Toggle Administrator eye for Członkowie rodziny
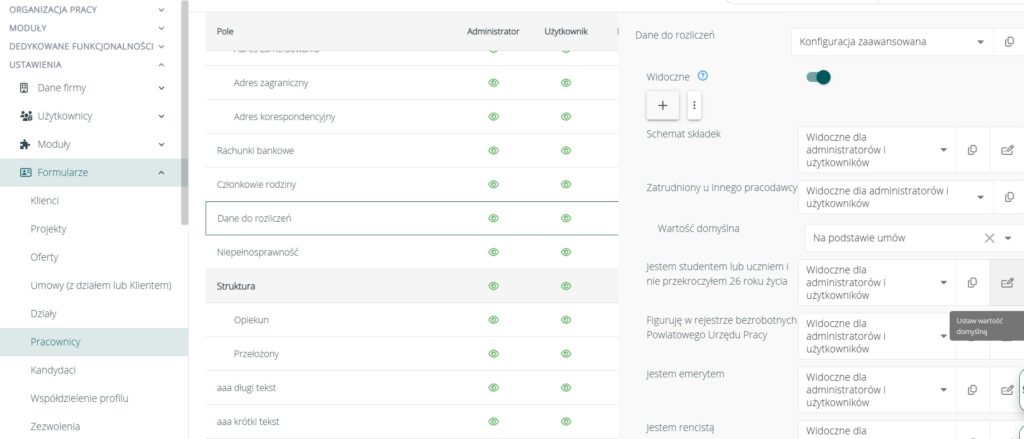The width and height of the screenshot is (1024, 439). (x=493, y=184)
